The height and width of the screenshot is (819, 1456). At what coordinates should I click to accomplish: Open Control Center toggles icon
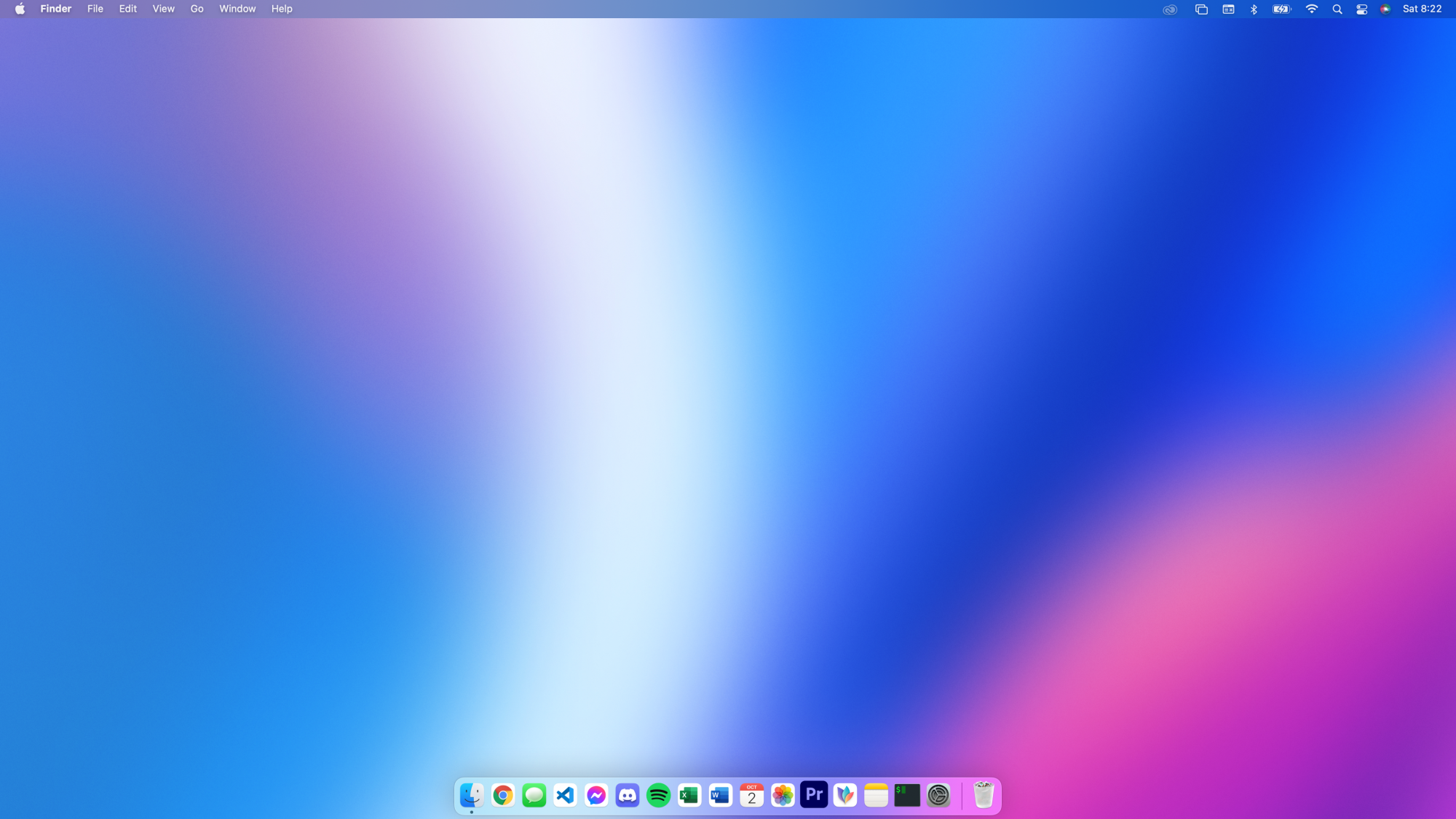click(x=1361, y=9)
